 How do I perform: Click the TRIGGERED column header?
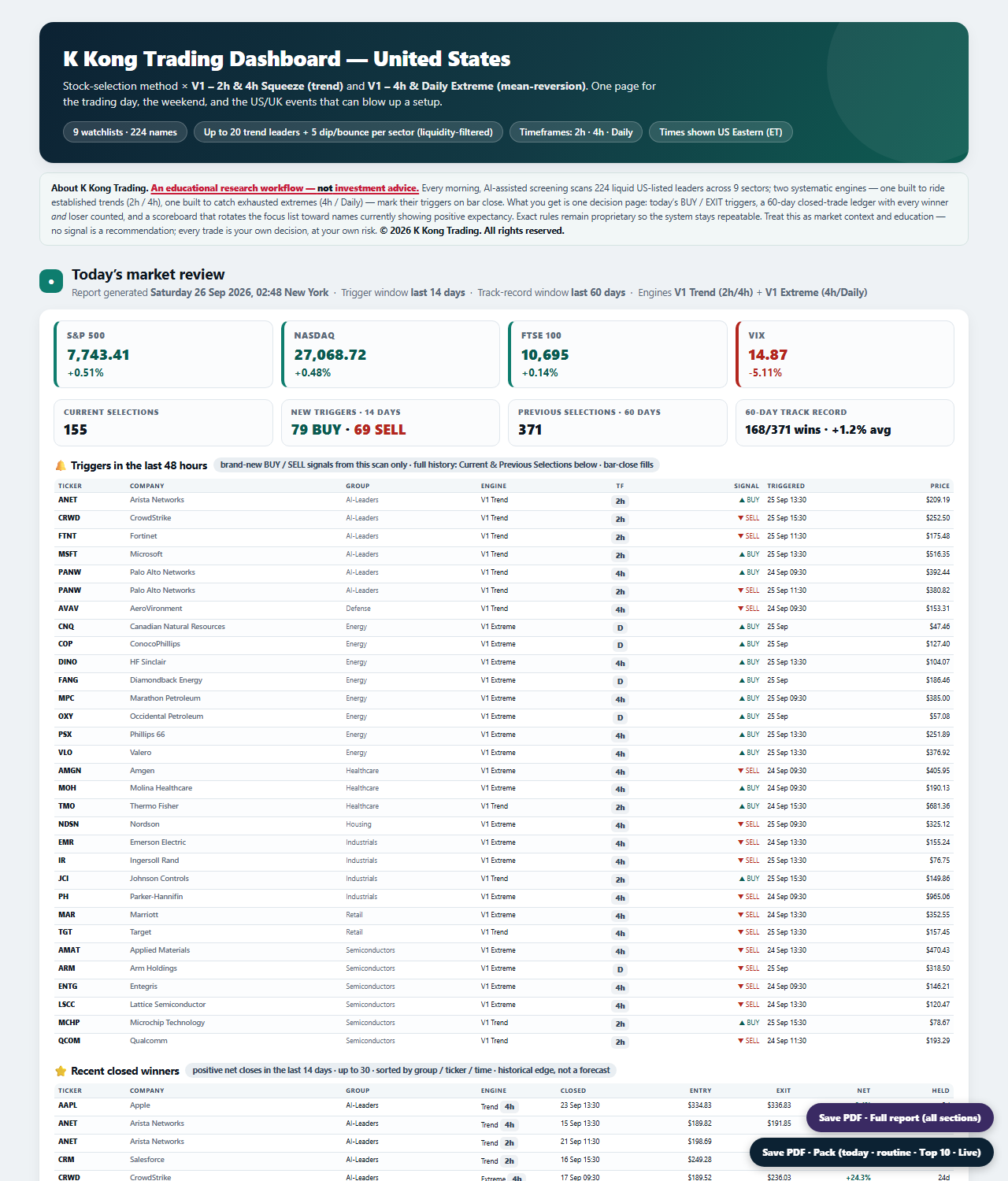pyautogui.click(x=786, y=486)
